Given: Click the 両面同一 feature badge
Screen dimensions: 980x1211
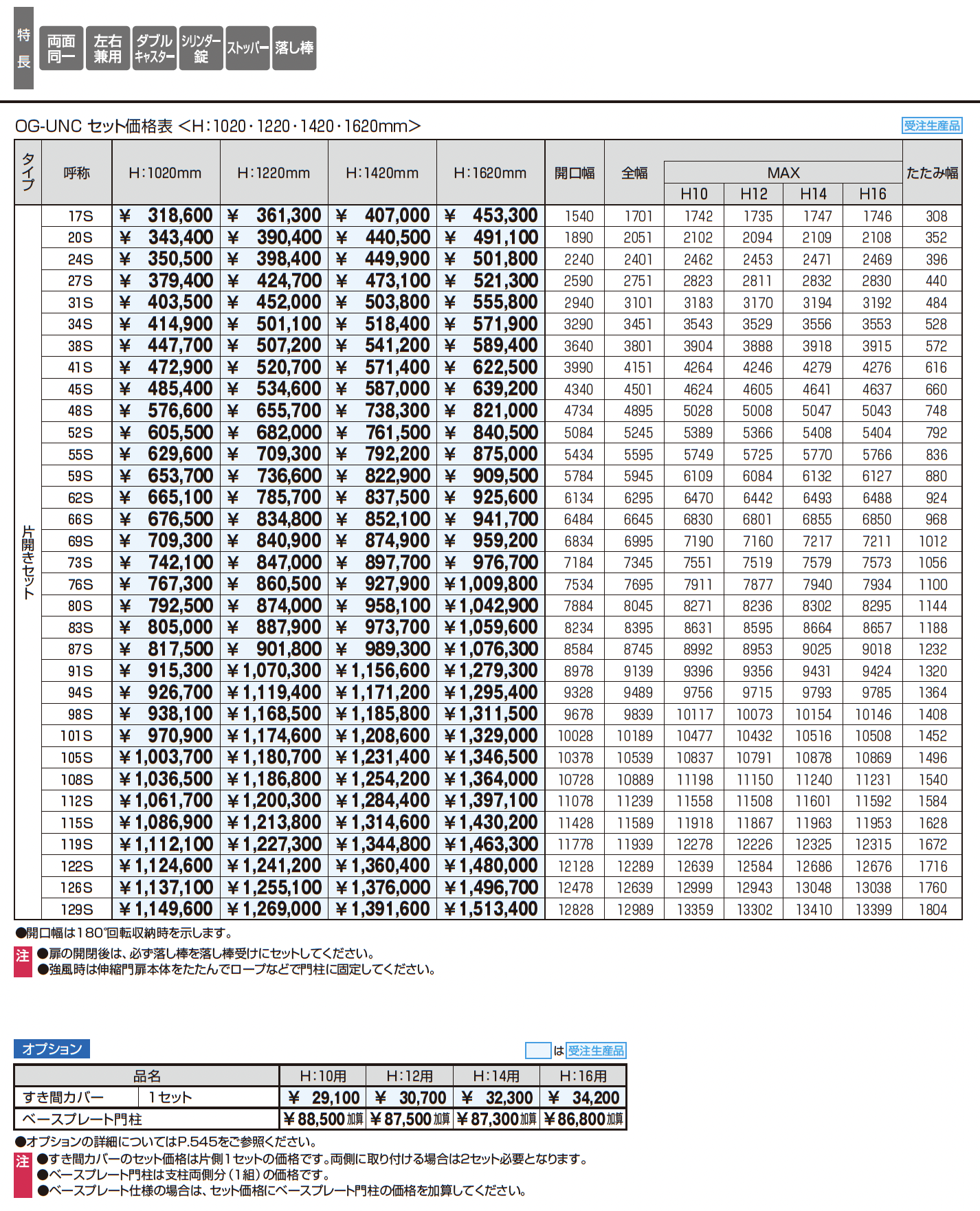Looking at the screenshot, I should point(61,48).
